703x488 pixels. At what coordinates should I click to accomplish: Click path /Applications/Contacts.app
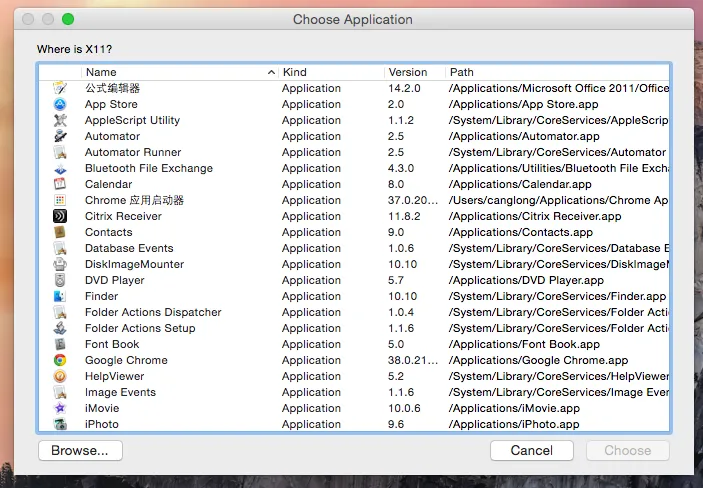click(521, 232)
